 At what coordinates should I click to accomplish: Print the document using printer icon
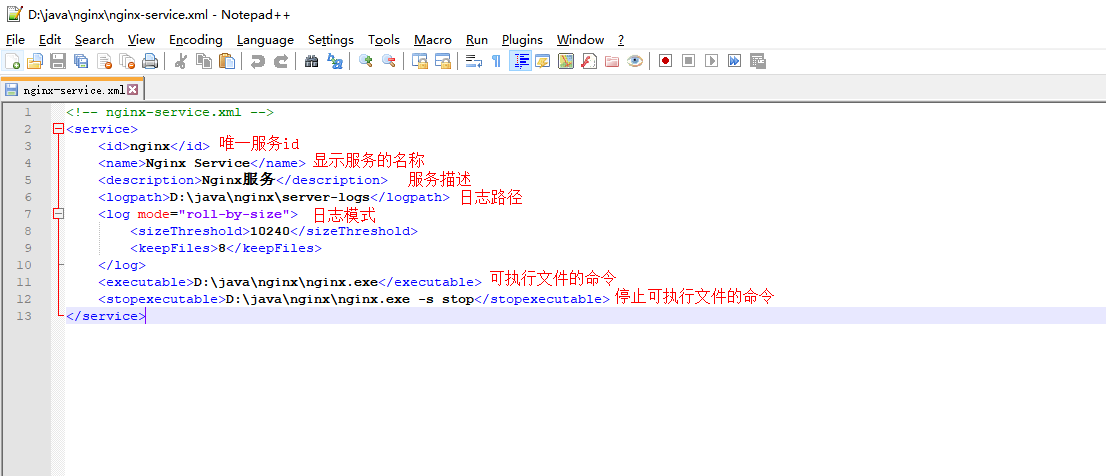coord(150,61)
